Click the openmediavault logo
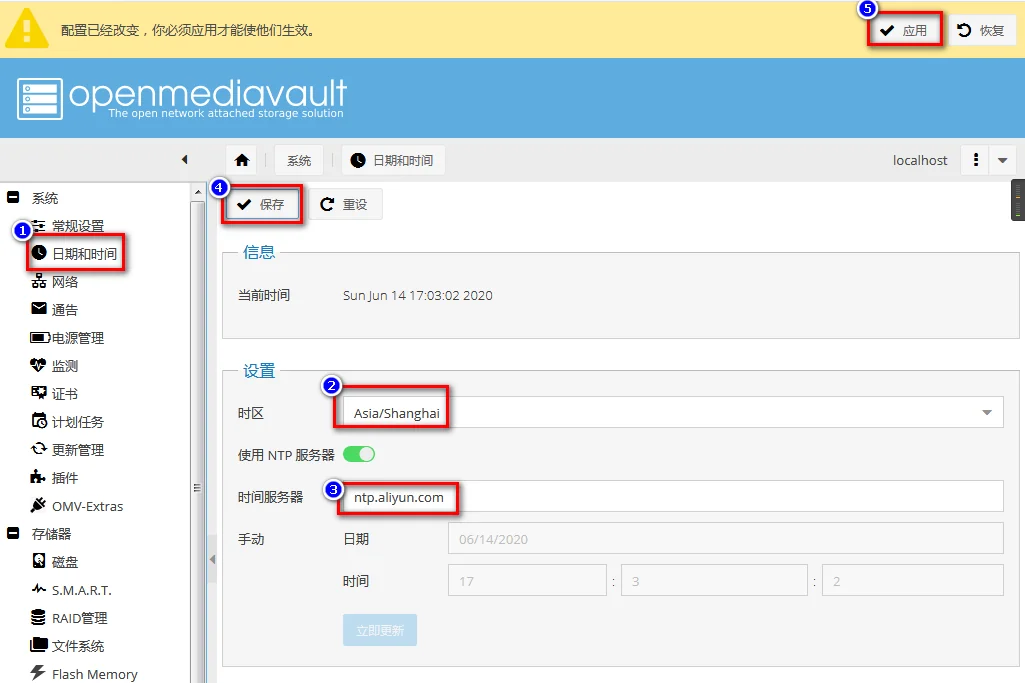 182,98
